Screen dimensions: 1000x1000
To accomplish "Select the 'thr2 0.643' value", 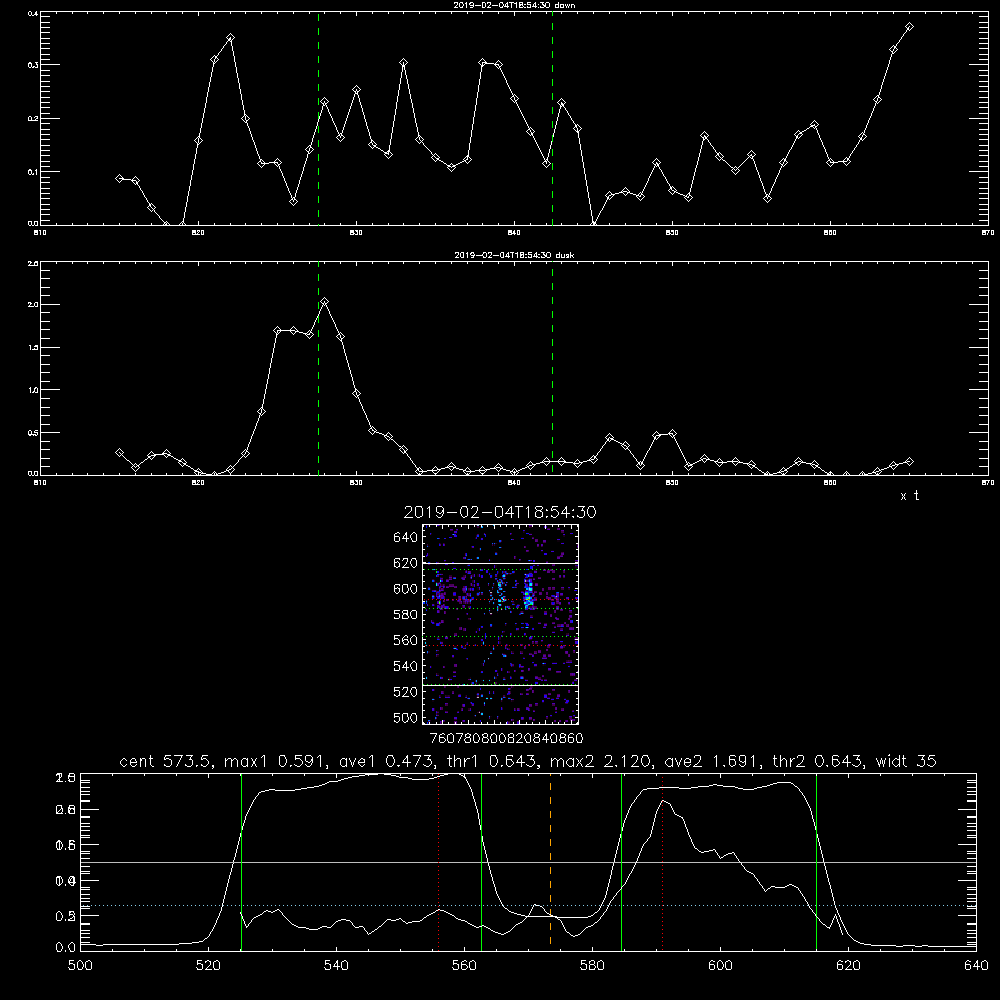I will pyautogui.click(x=819, y=761).
